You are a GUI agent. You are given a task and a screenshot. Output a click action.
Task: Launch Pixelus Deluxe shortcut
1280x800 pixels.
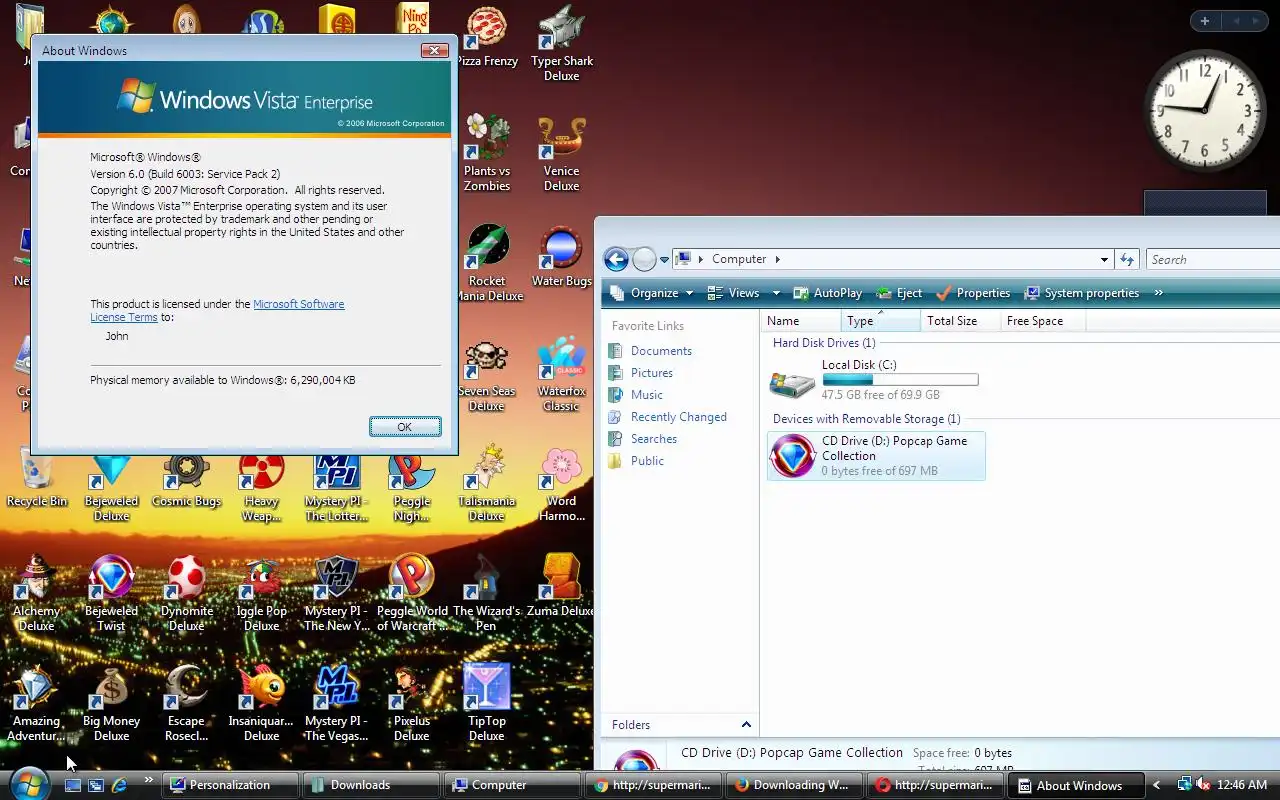(412, 704)
